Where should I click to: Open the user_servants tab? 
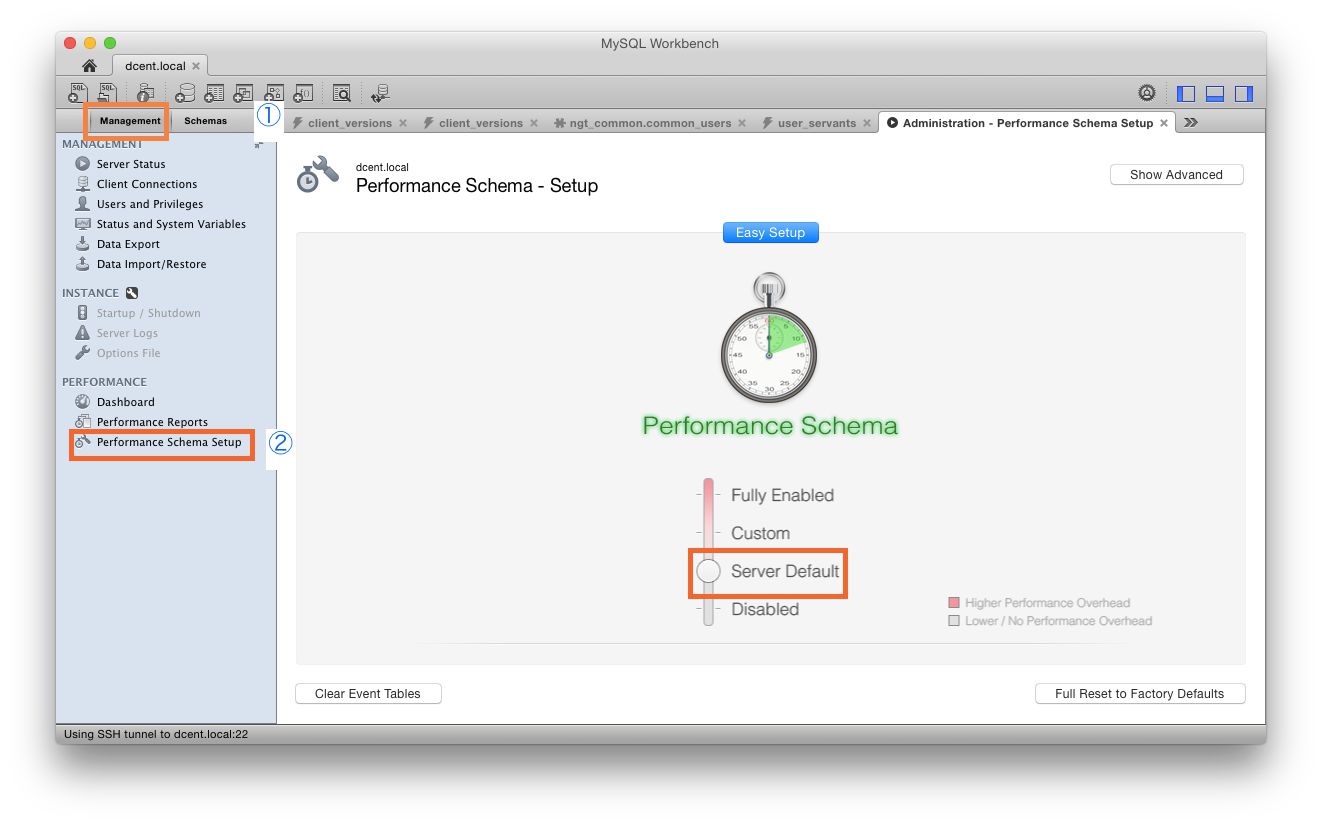pyautogui.click(x=817, y=123)
